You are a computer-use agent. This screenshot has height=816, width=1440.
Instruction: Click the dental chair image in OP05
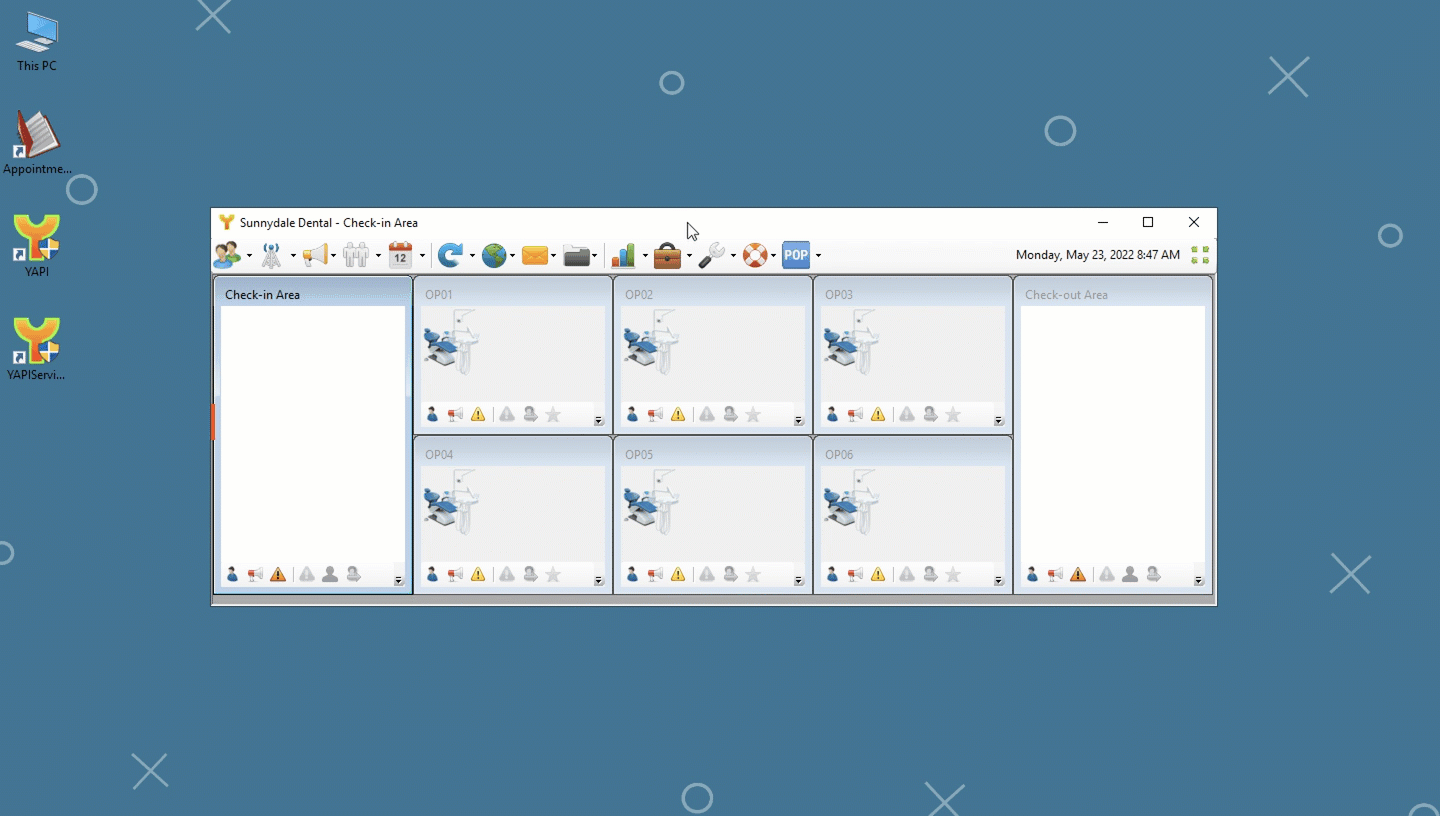(653, 502)
